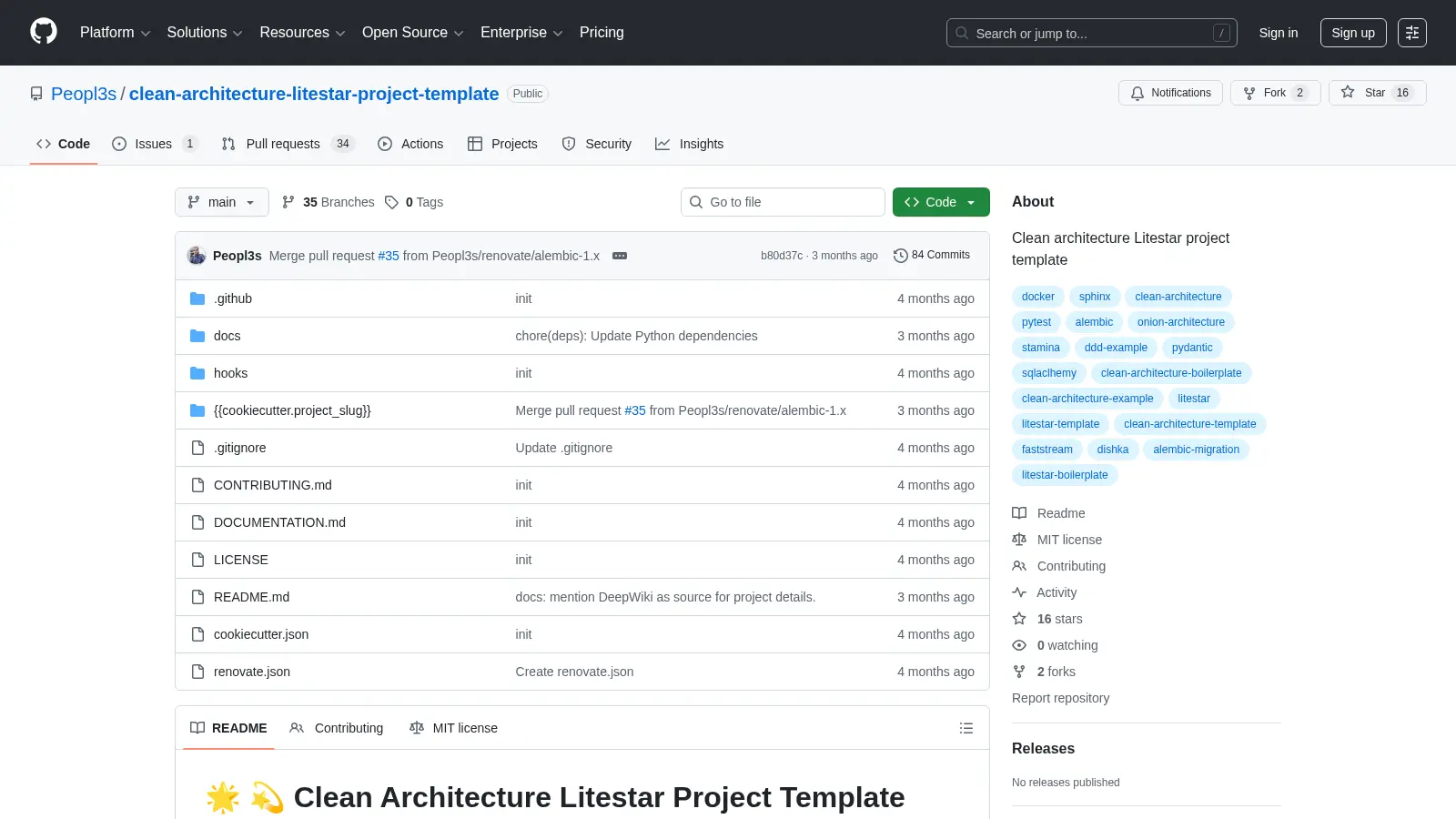Click the LICENSE file icon

point(197,560)
